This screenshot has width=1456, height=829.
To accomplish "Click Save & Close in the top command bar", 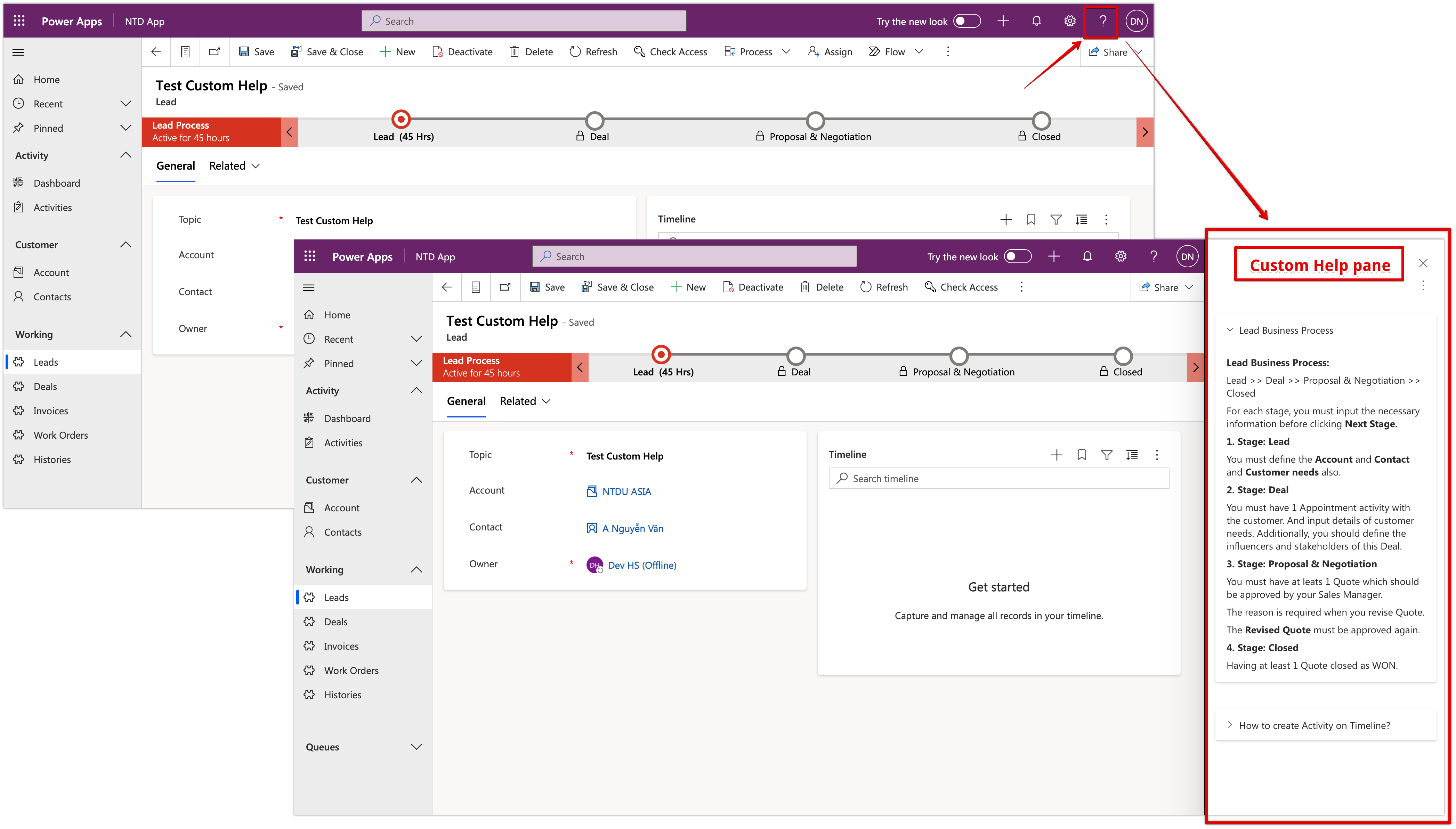I will [327, 52].
